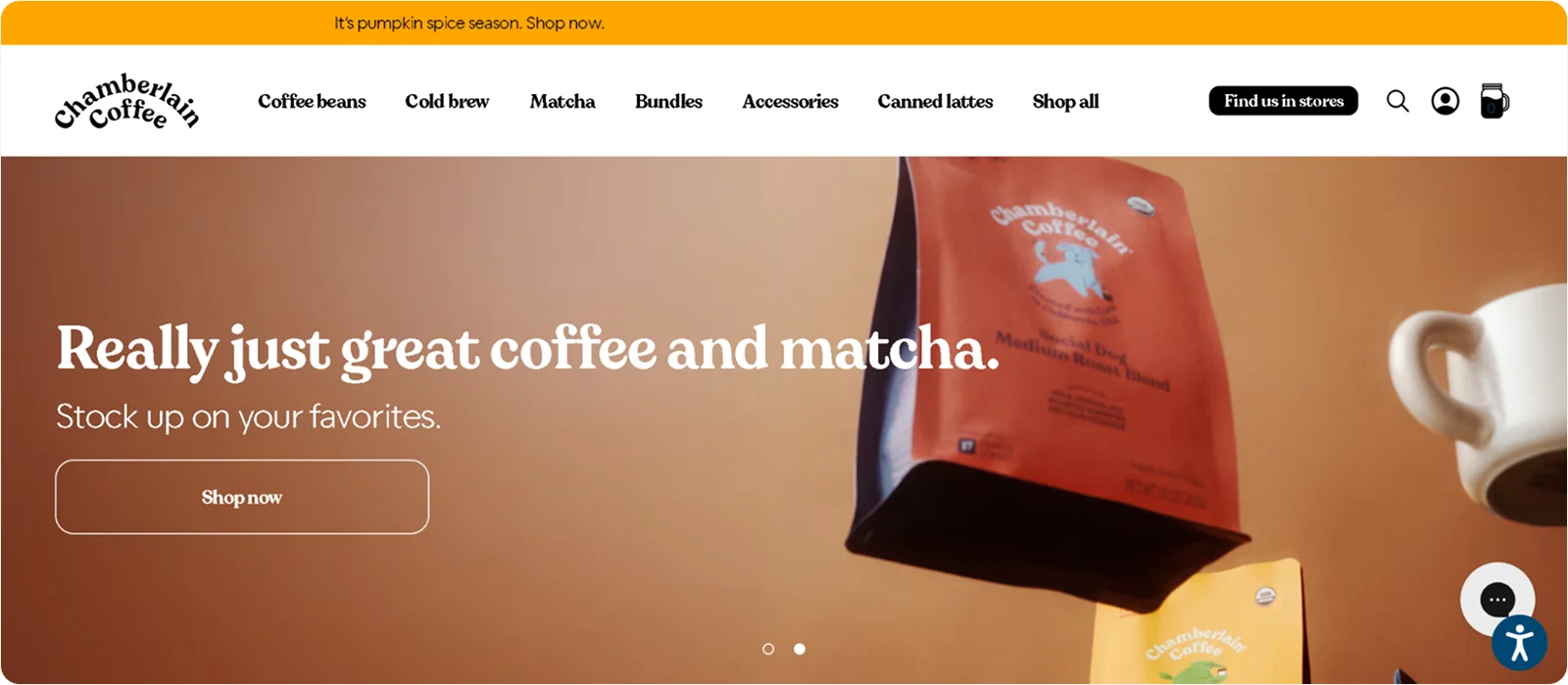Viewport: 1568px width, 685px height.
Task: Open the Cold brew menu
Action: pyautogui.click(x=447, y=101)
